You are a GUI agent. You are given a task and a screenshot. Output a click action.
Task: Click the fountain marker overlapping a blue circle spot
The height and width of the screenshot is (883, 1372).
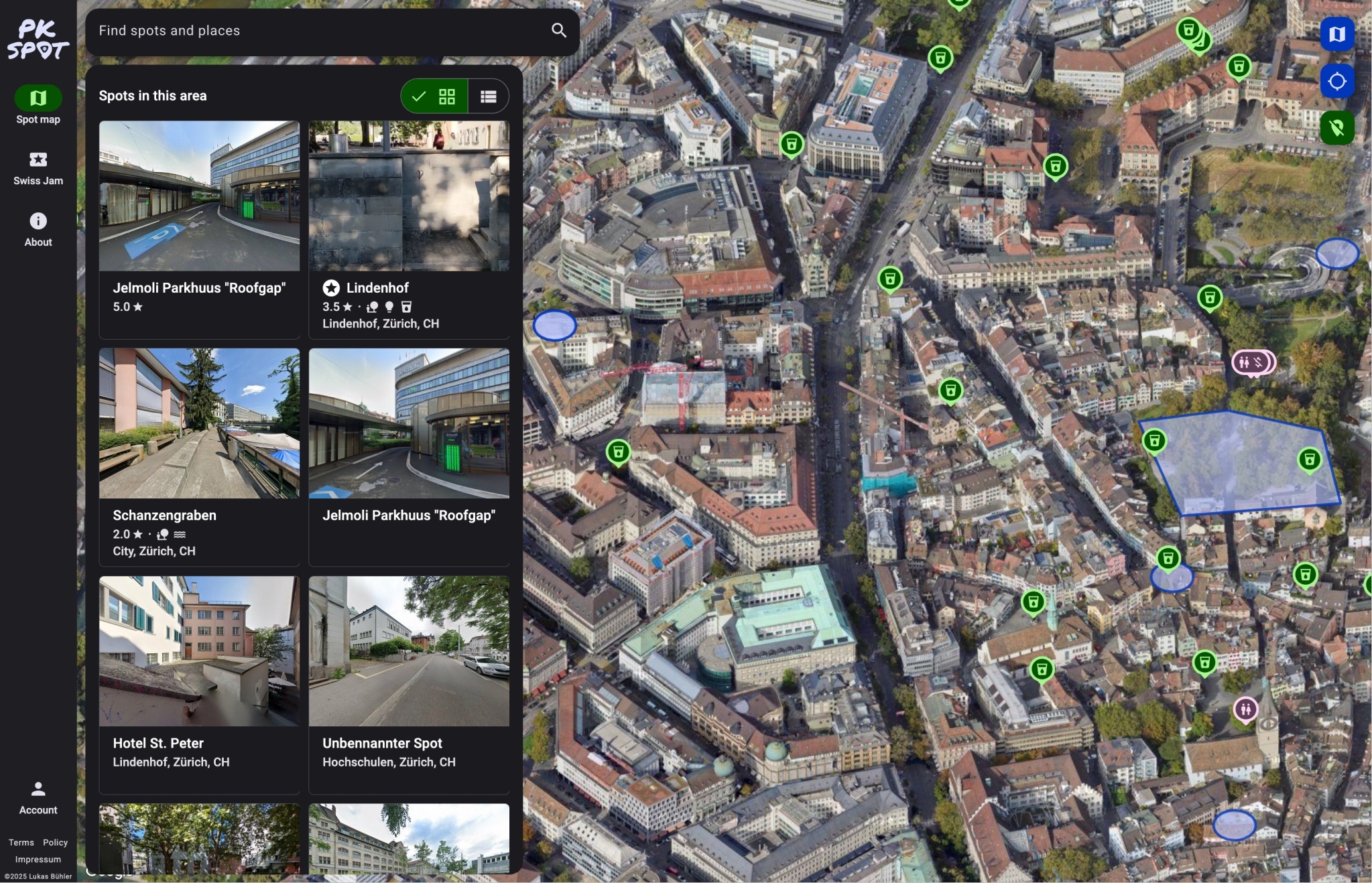tap(1168, 559)
